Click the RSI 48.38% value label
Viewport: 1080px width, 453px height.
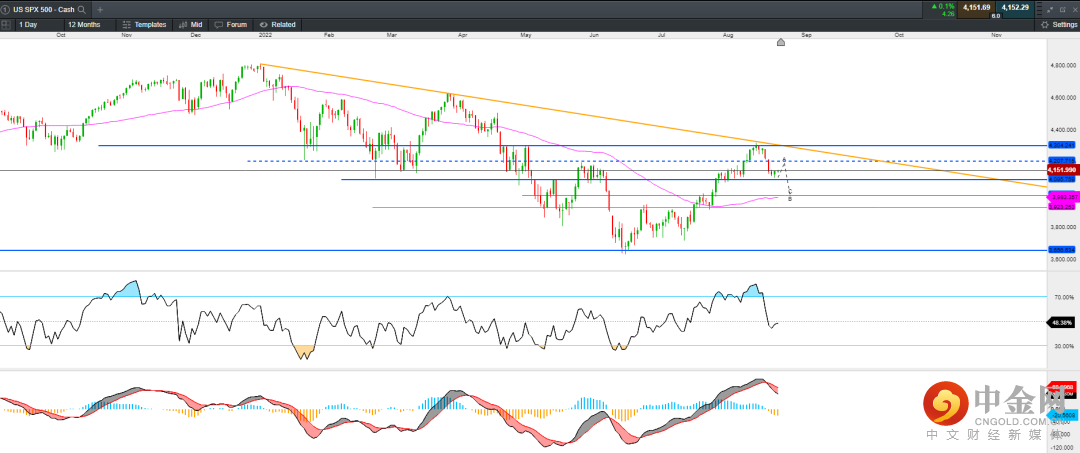[x=1060, y=322]
